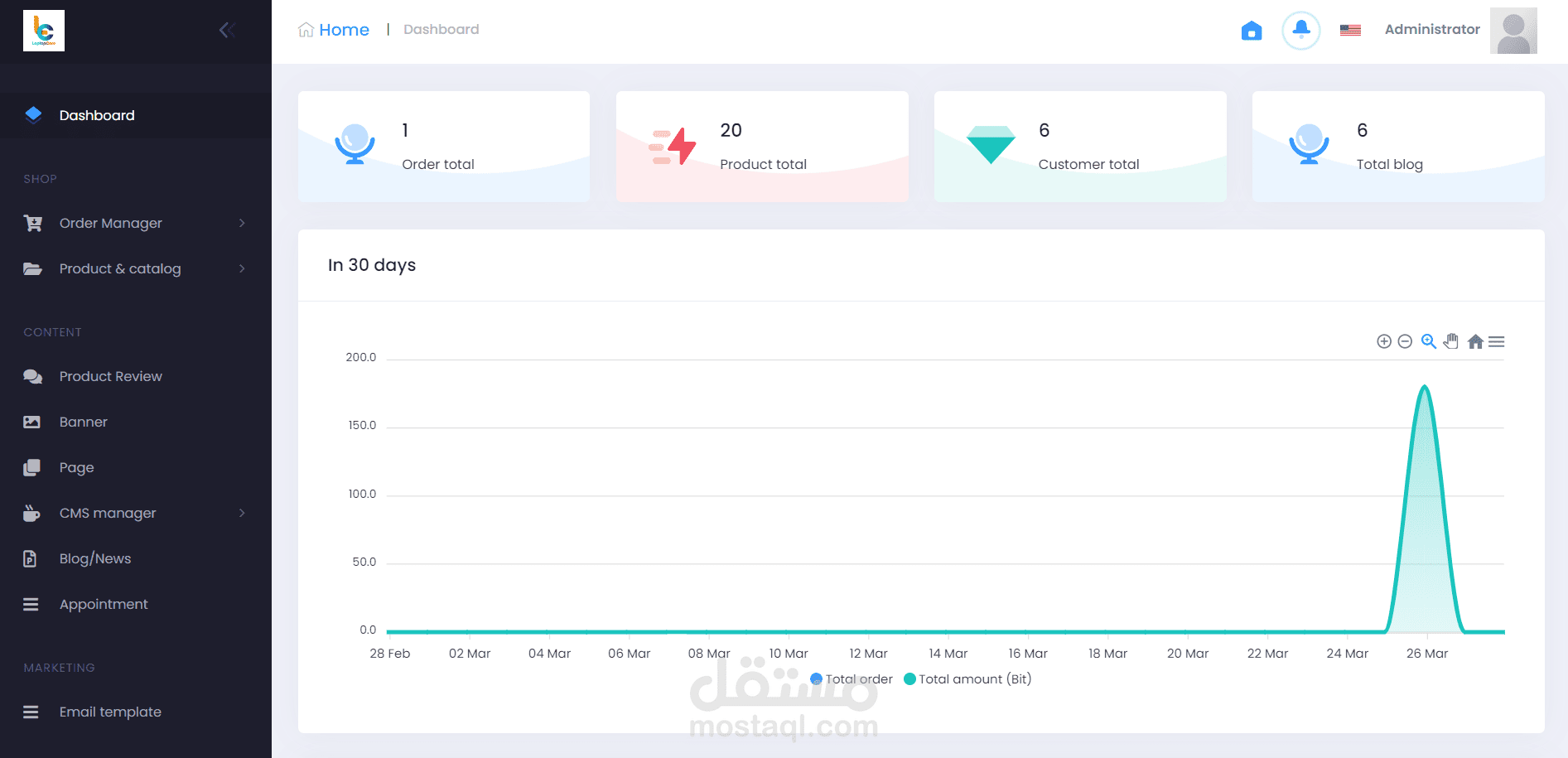Click the Administrator username label
The height and width of the screenshot is (758, 1568).
coord(1432,29)
